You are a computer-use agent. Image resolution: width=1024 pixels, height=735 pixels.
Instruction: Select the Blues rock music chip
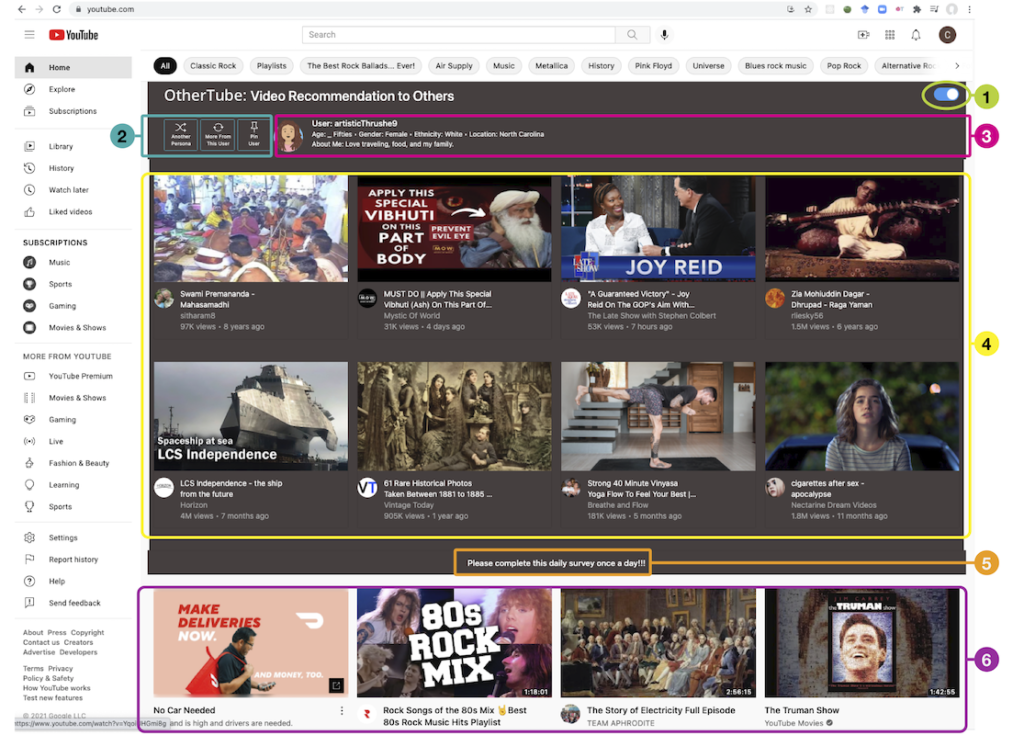pos(775,65)
